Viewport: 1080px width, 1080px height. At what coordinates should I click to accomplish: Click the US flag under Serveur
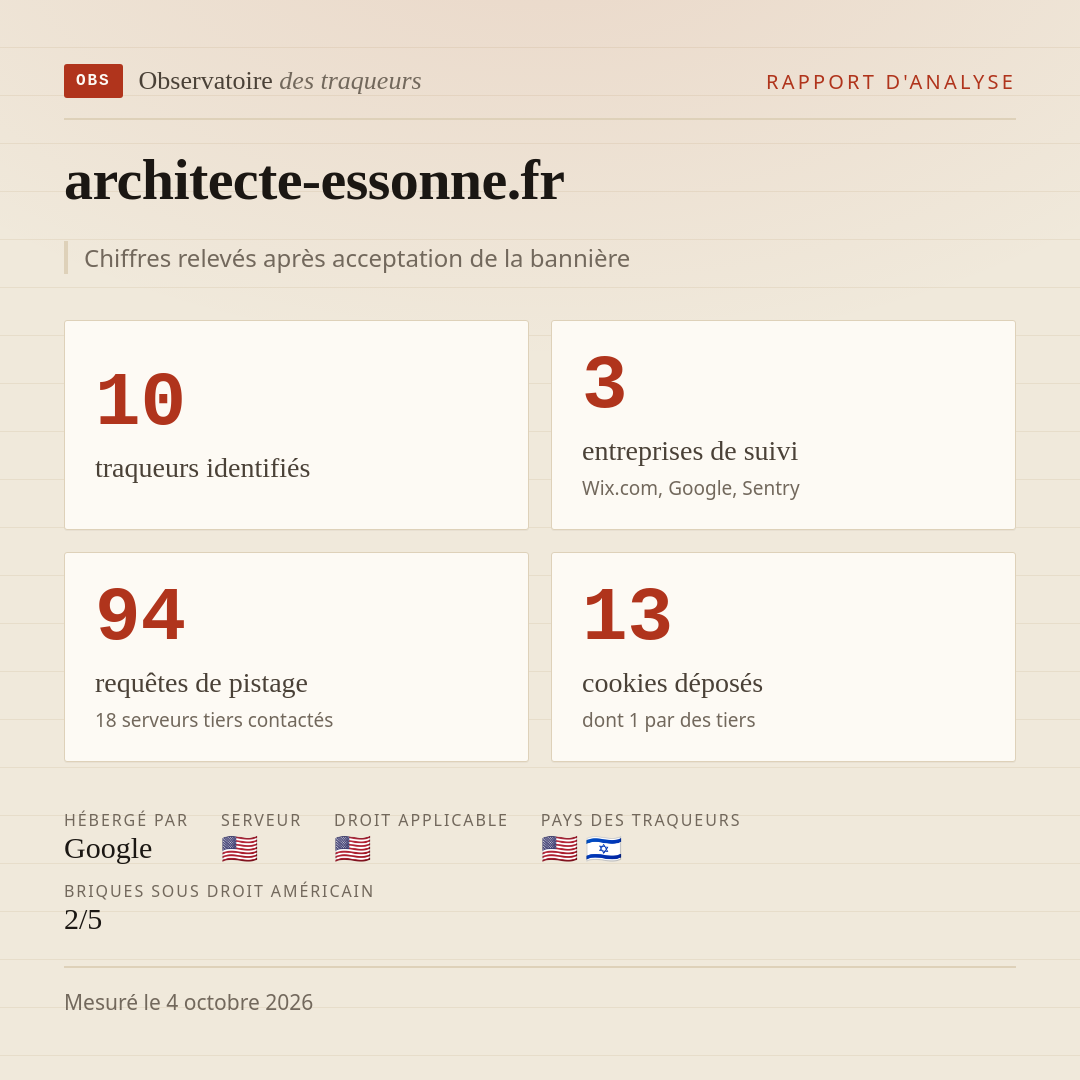click(240, 849)
